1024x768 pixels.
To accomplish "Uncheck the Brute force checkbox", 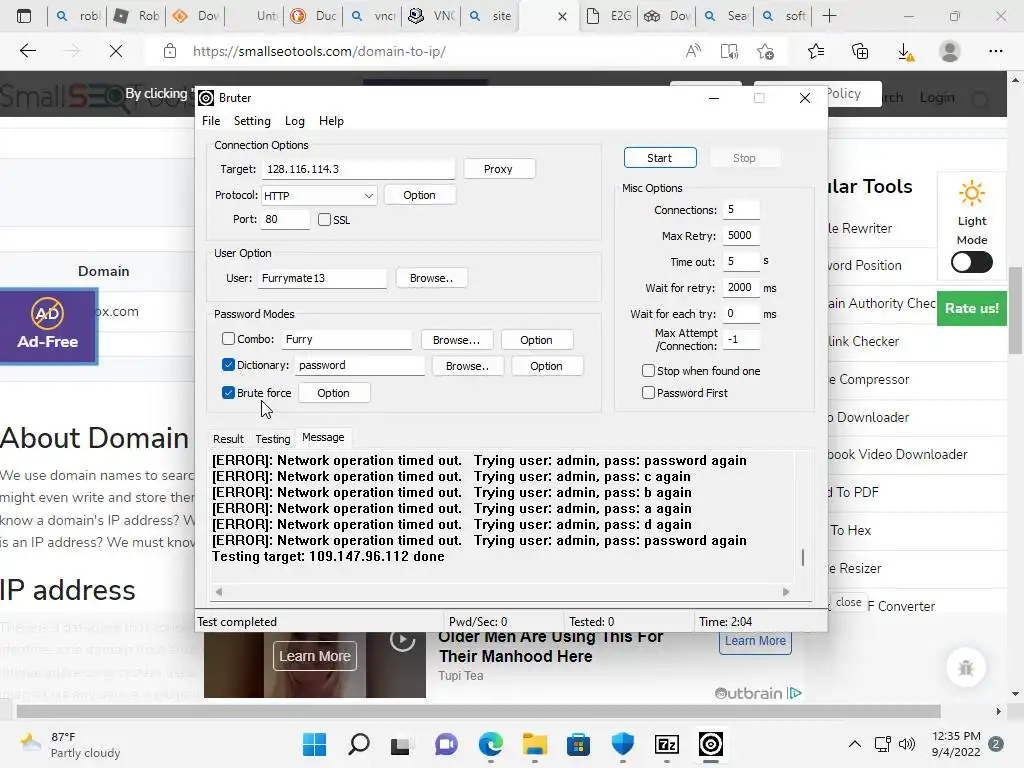I will 228,392.
